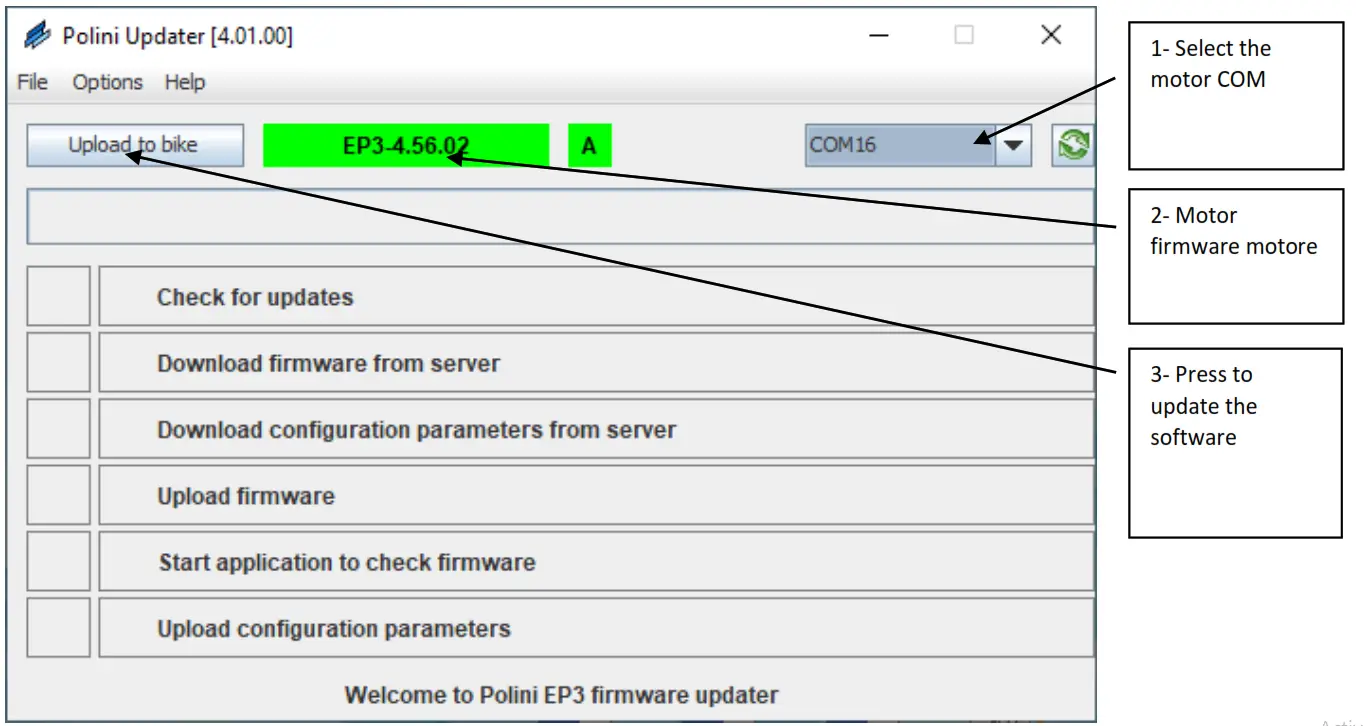This screenshot has height=726, width=1364.
Task: Click the green 'A' status indicator
Action: pyautogui.click(x=589, y=144)
